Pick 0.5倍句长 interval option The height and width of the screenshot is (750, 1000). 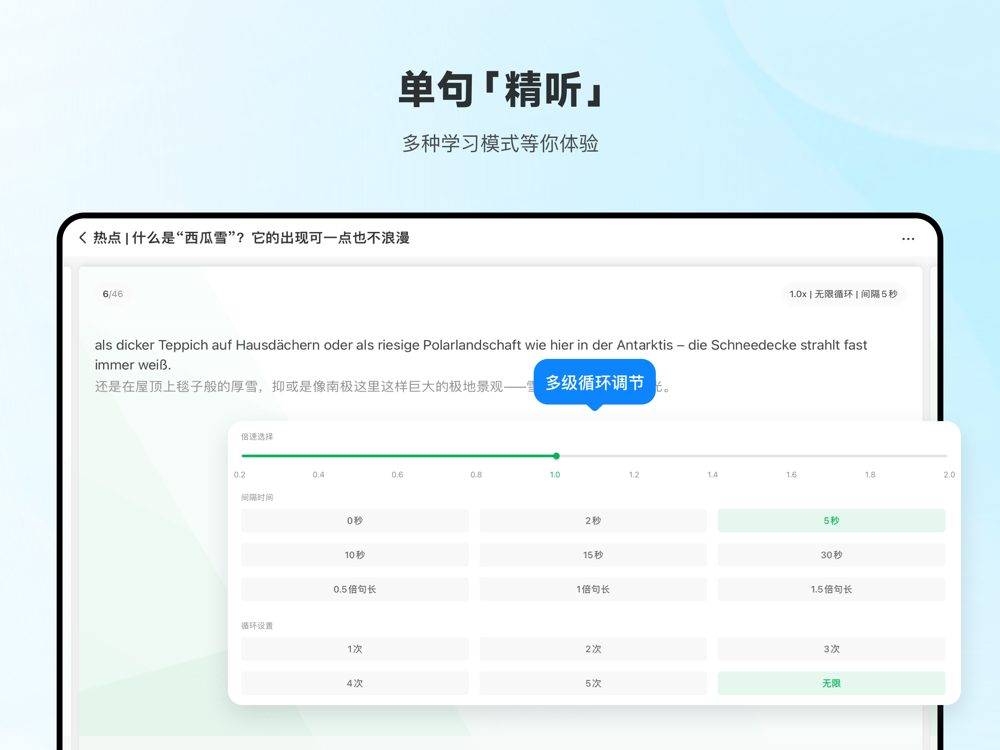click(355, 589)
